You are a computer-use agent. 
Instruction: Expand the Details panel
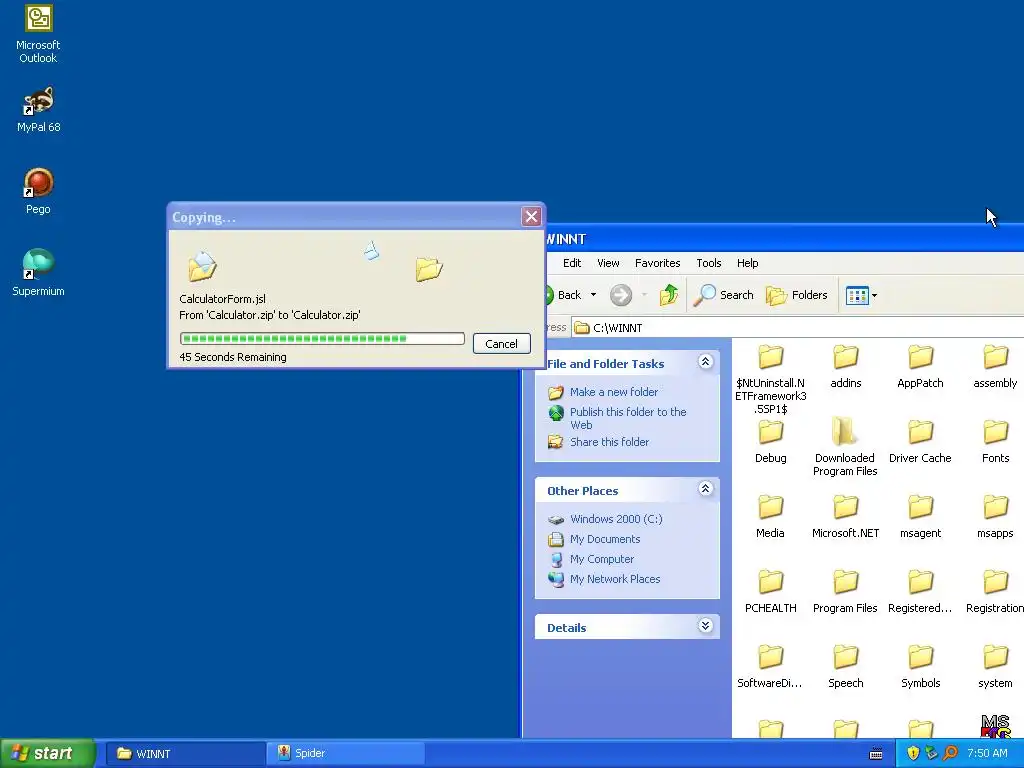click(x=705, y=626)
